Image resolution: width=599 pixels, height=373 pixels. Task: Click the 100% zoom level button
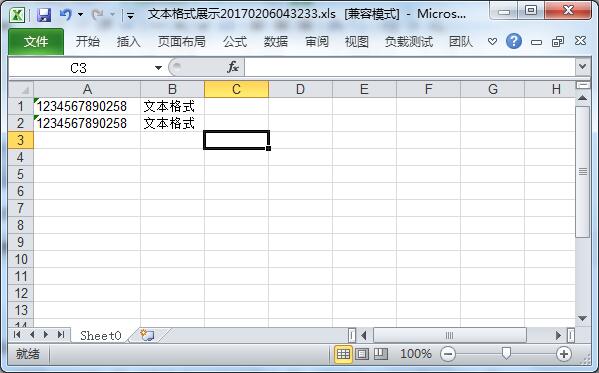click(416, 354)
